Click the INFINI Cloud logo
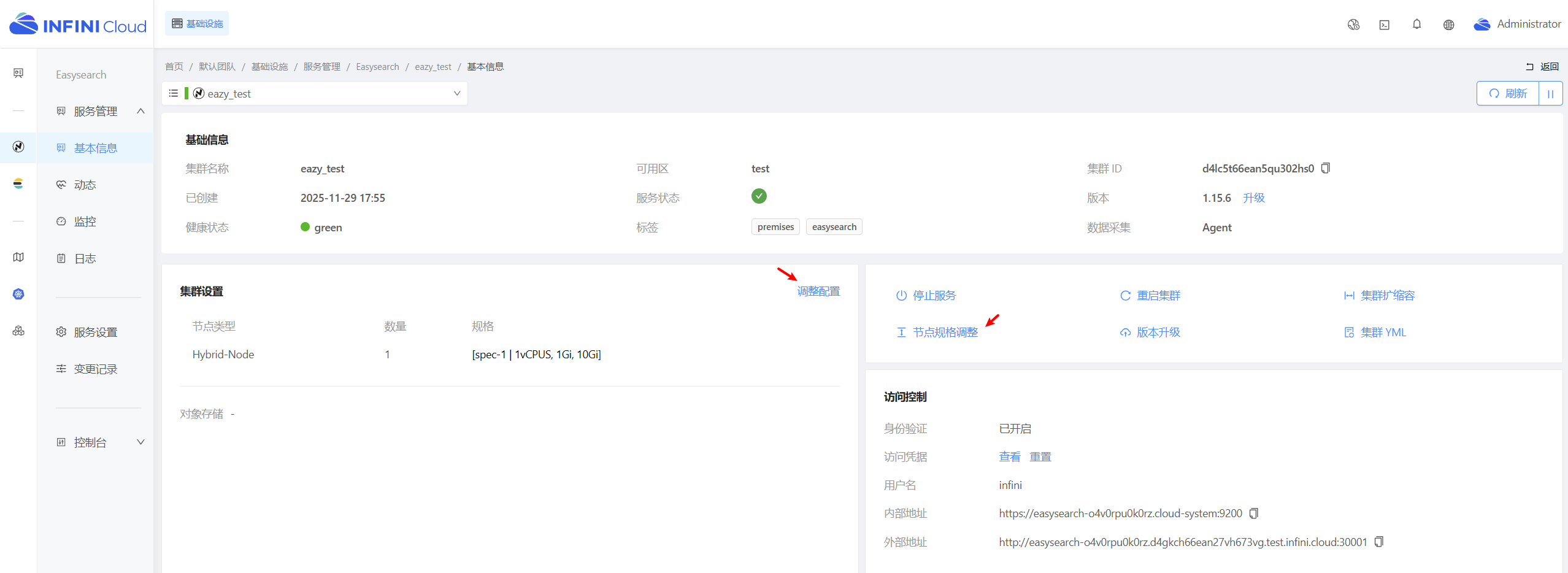The width and height of the screenshot is (1568, 573). pyautogui.click(x=78, y=25)
